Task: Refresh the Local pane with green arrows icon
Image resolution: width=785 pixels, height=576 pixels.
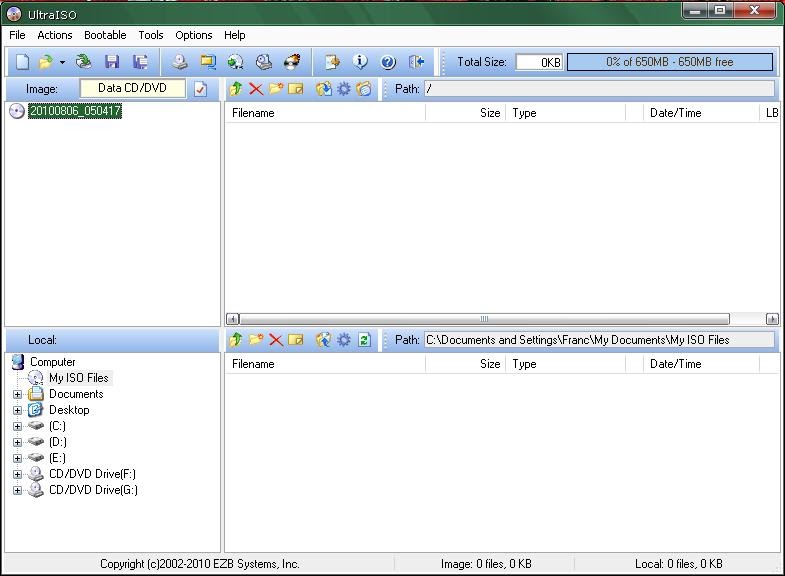Action: pos(364,340)
